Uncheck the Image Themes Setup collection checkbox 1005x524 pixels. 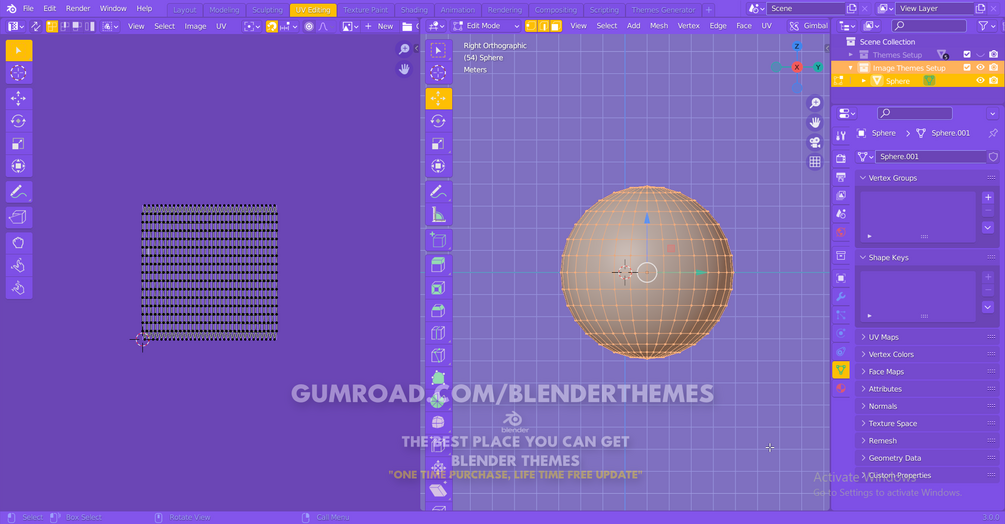[x=967, y=67]
